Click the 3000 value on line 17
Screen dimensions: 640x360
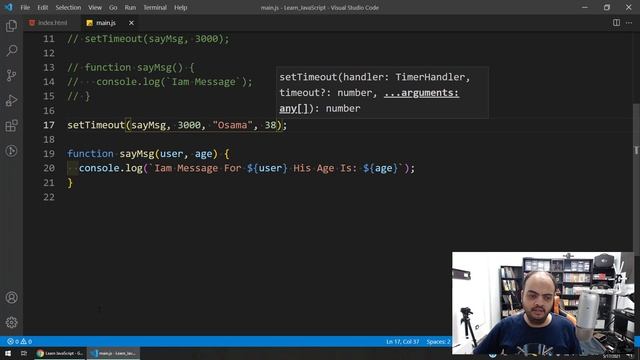[x=189, y=125]
